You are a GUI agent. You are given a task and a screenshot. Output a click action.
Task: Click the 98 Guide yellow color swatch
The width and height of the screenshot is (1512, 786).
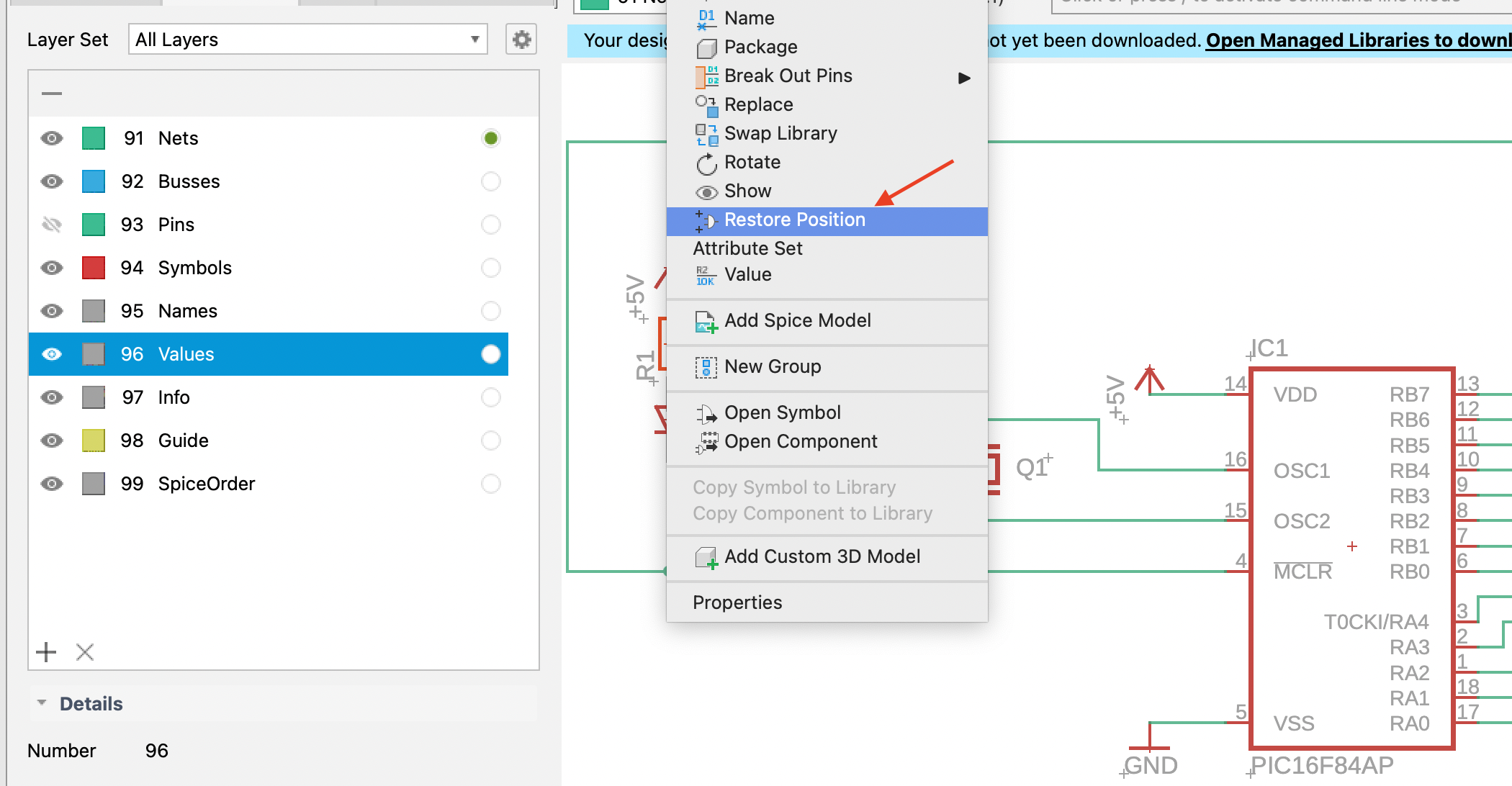pos(94,441)
